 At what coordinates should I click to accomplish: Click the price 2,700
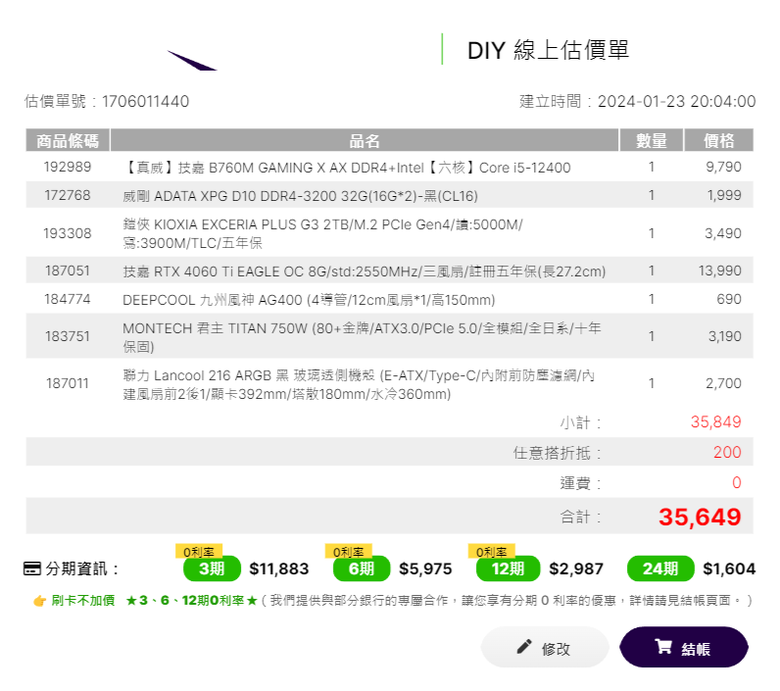point(723,383)
